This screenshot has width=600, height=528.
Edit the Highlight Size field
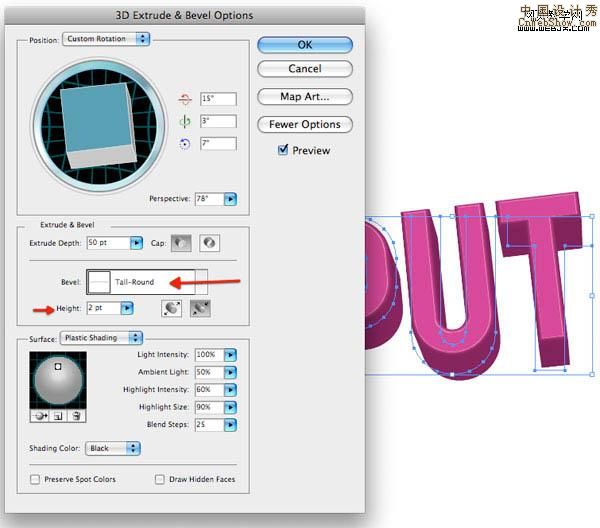click(x=209, y=407)
